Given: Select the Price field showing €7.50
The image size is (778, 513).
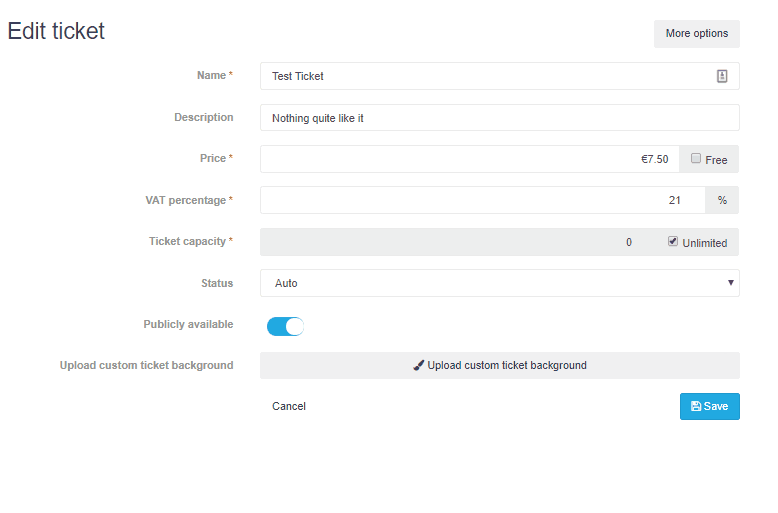Looking at the screenshot, I should click(469, 159).
